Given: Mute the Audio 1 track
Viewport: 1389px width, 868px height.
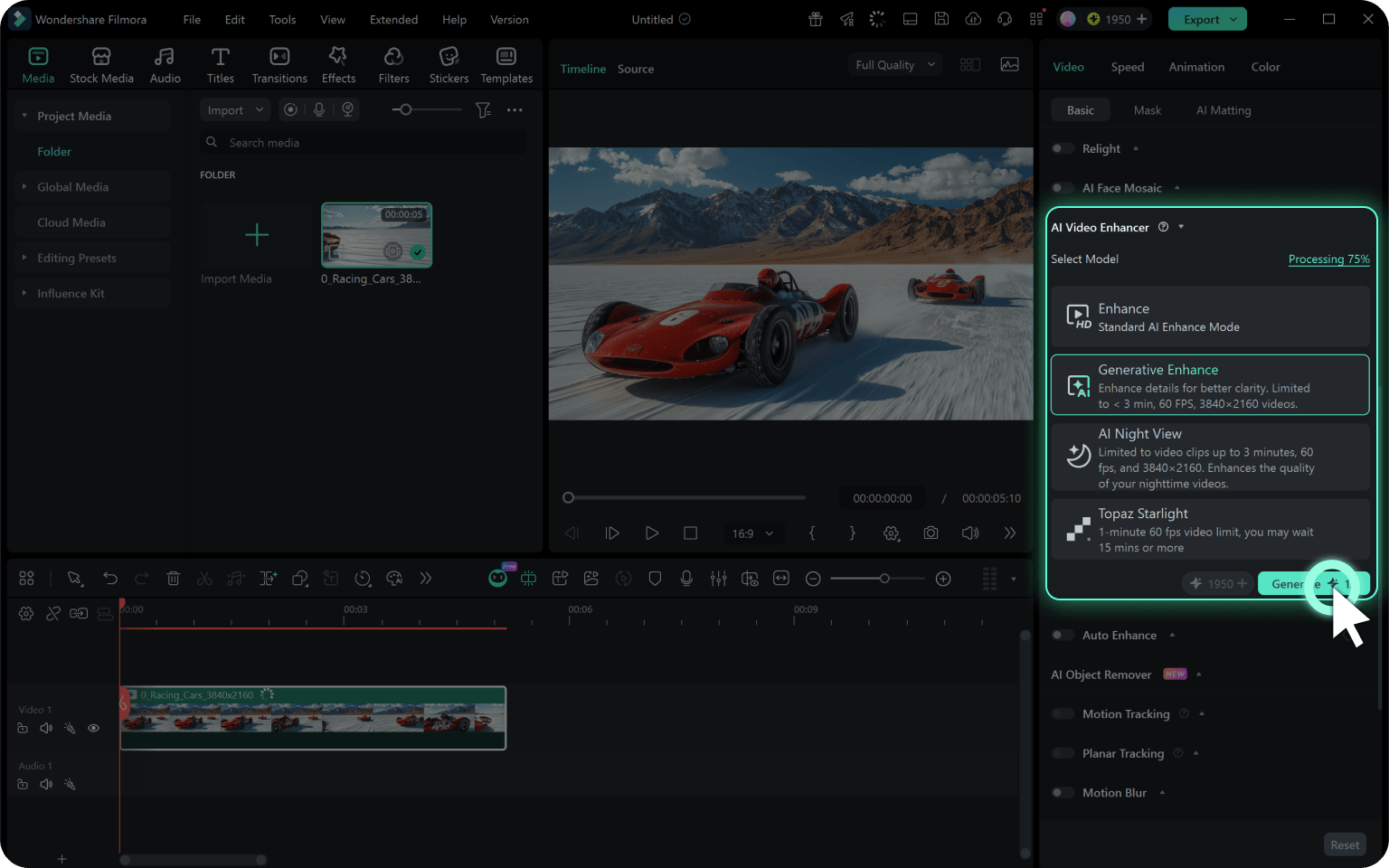Looking at the screenshot, I should [x=46, y=784].
